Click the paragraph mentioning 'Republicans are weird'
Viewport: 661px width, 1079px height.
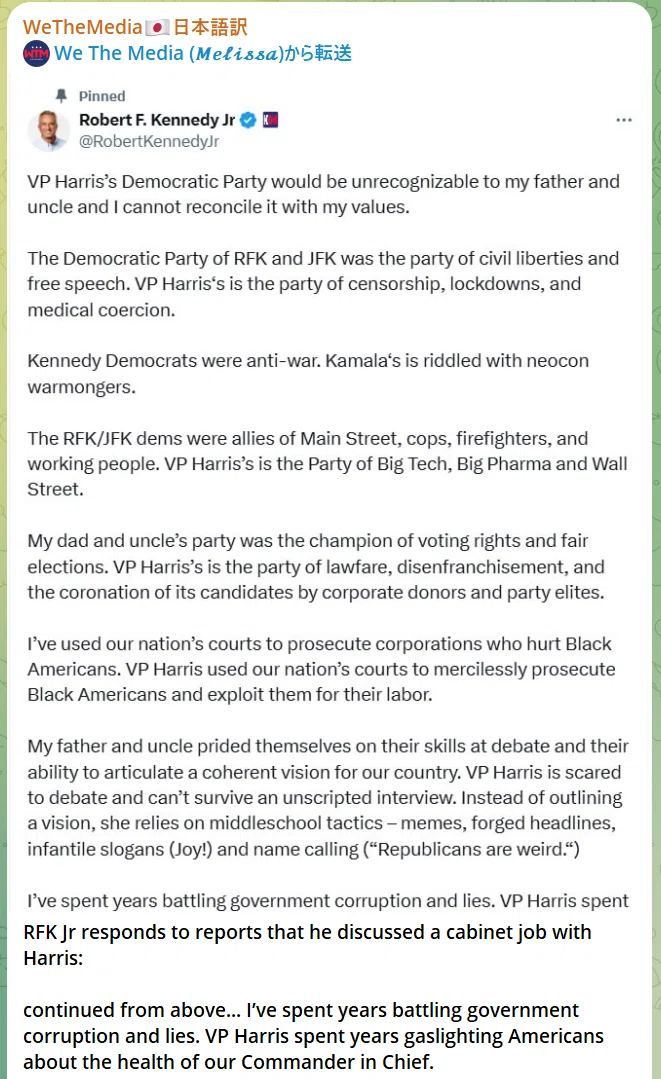click(x=327, y=798)
